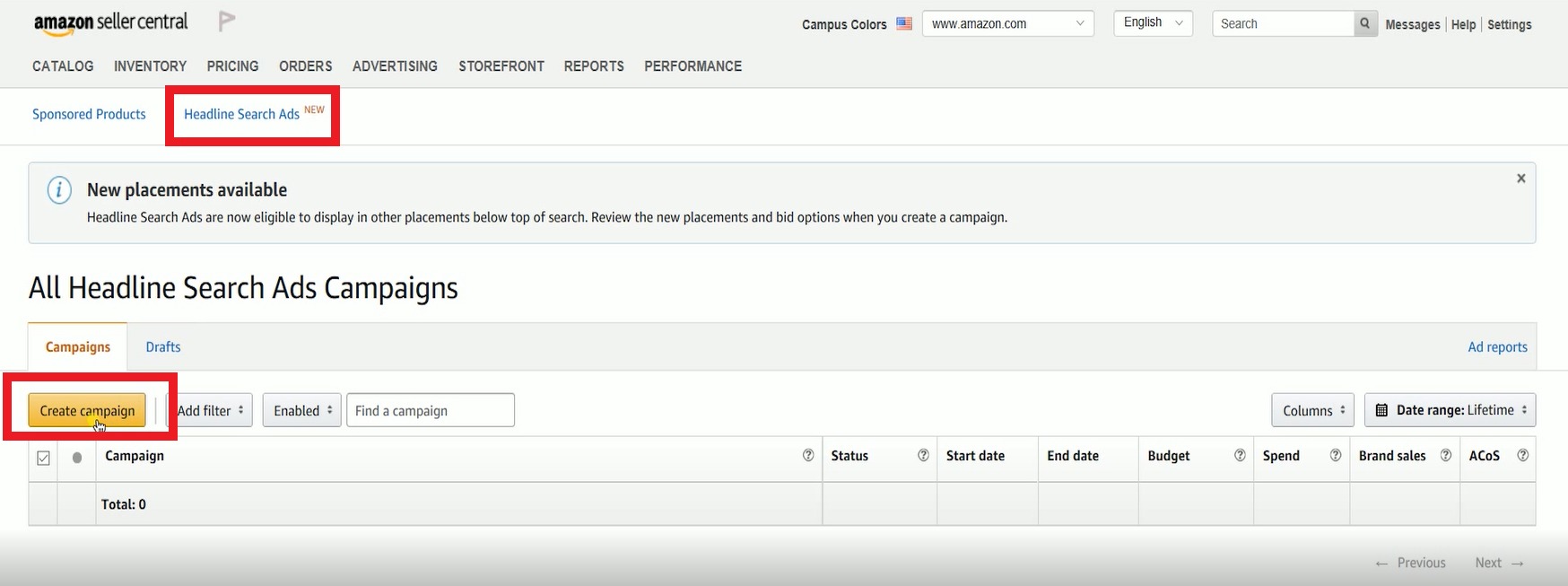Open the Help link
The image size is (1568, 586).
click(x=1463, y=24)
